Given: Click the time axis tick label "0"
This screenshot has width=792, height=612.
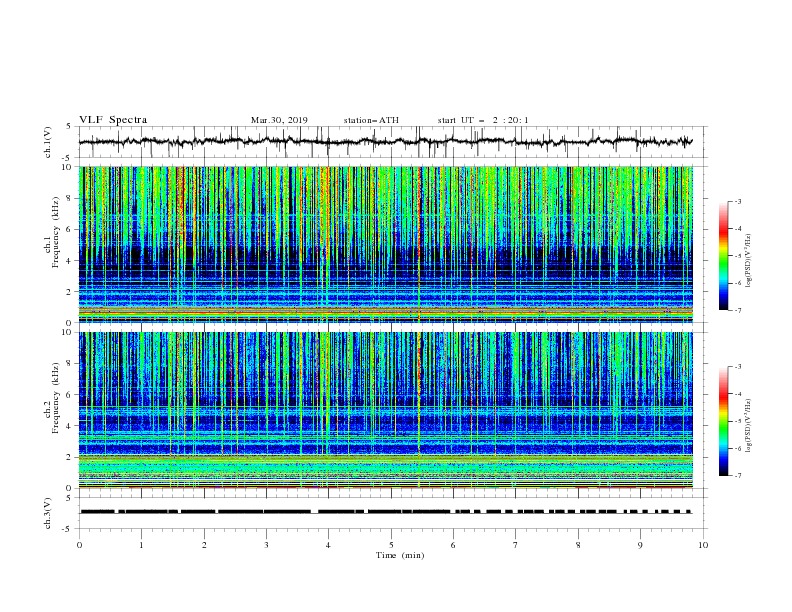Looking at the screenshot, I should (x=79, y=545).
